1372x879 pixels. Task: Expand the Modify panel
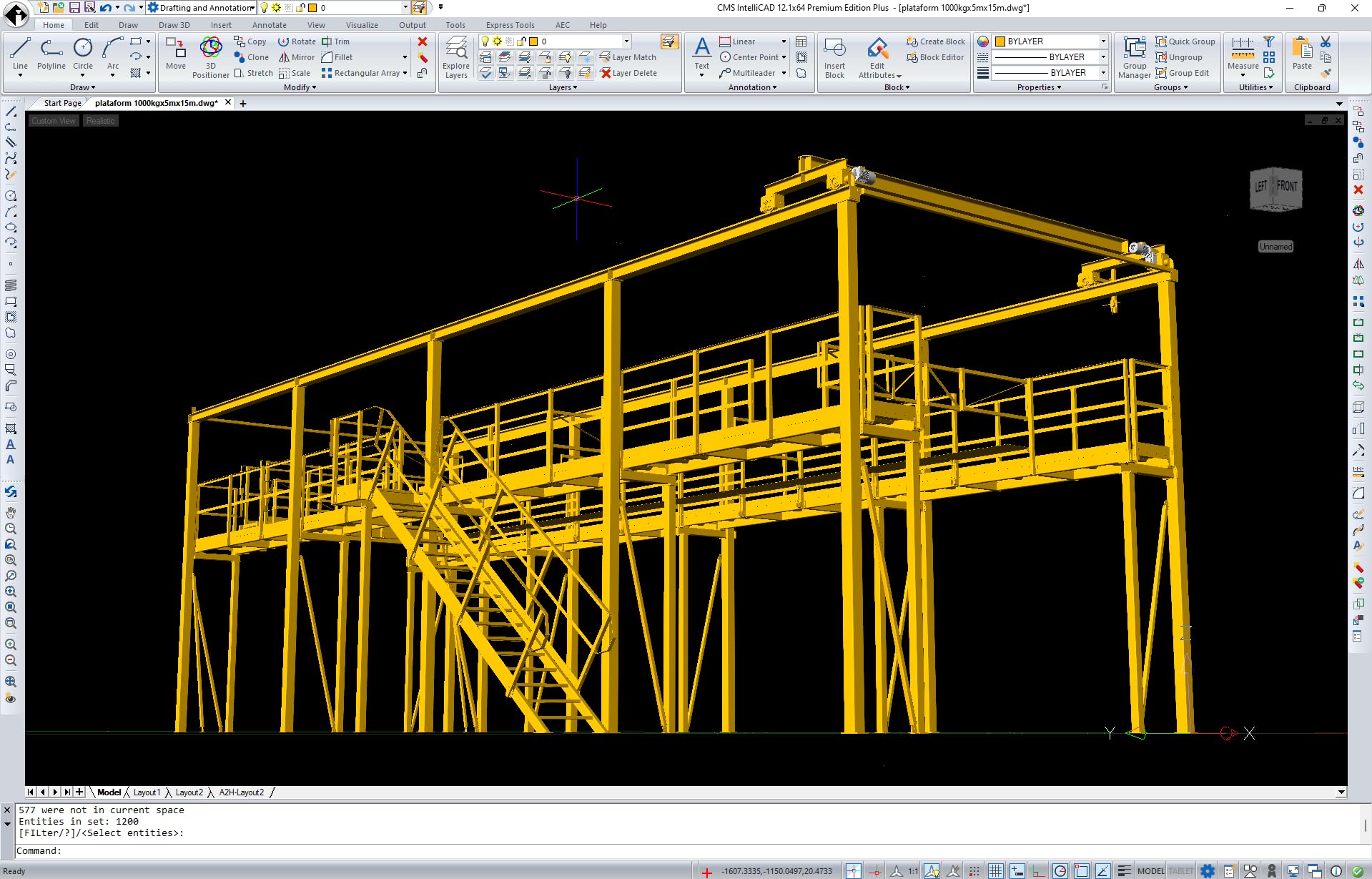tap(300, 87)
